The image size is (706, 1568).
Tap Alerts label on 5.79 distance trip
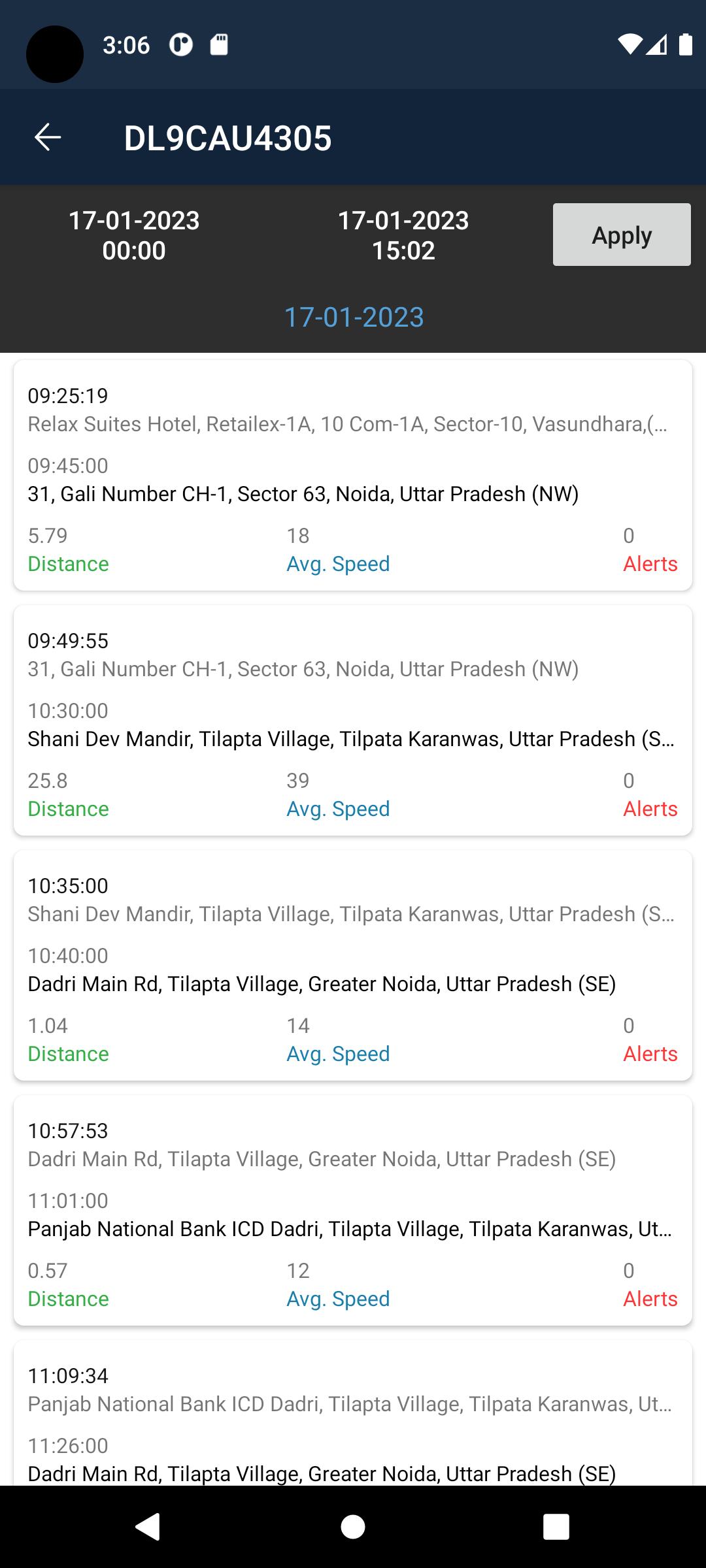pos(650,564)
